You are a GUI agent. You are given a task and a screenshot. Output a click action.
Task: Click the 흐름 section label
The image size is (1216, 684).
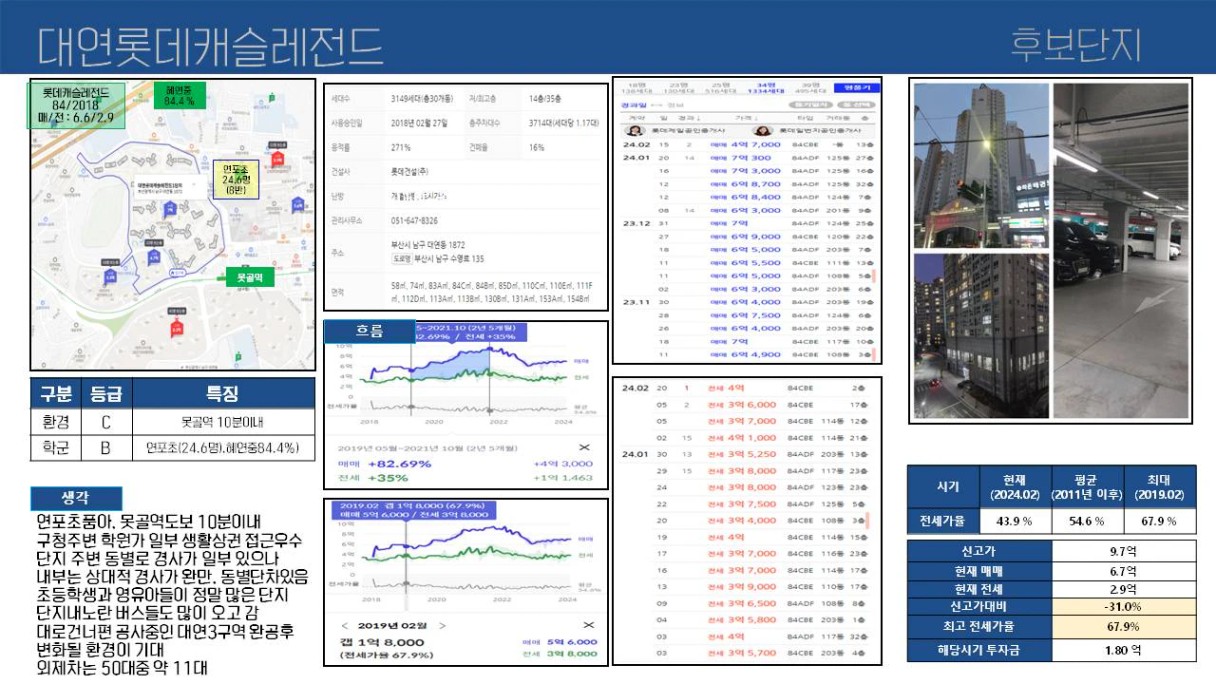click(369, 331)
